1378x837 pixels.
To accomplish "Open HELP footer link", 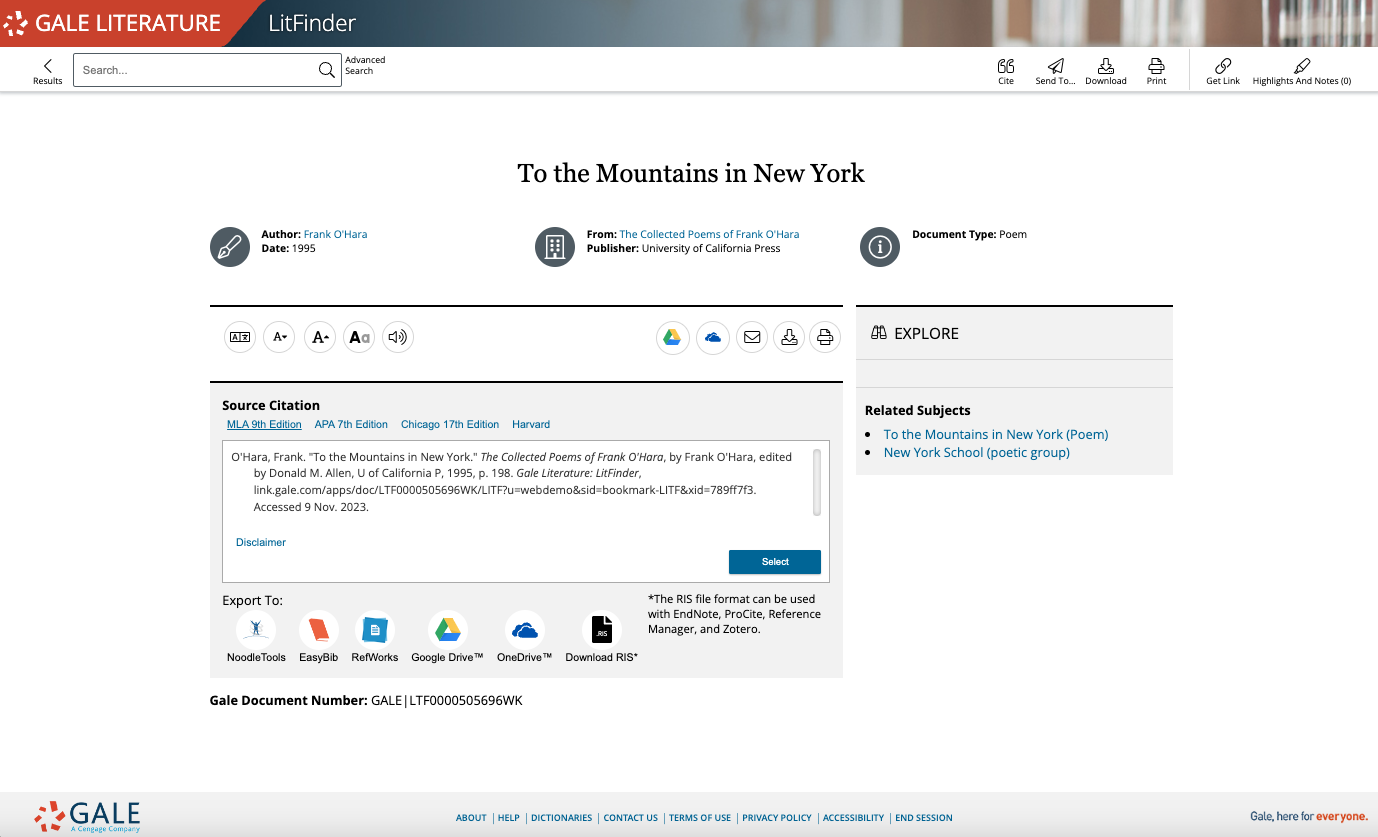I will pos(509,817).
